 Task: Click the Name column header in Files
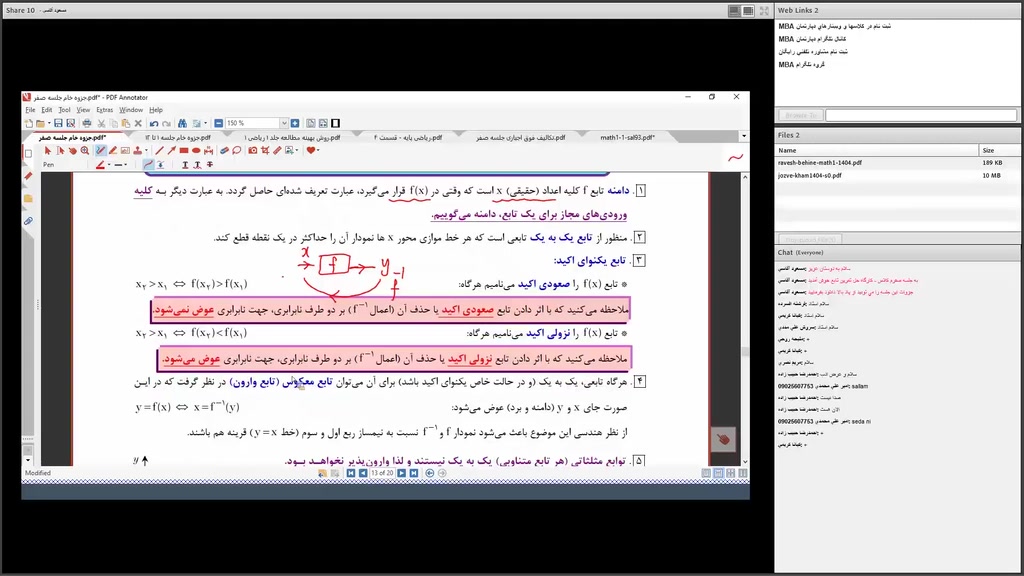click(877, 150)
